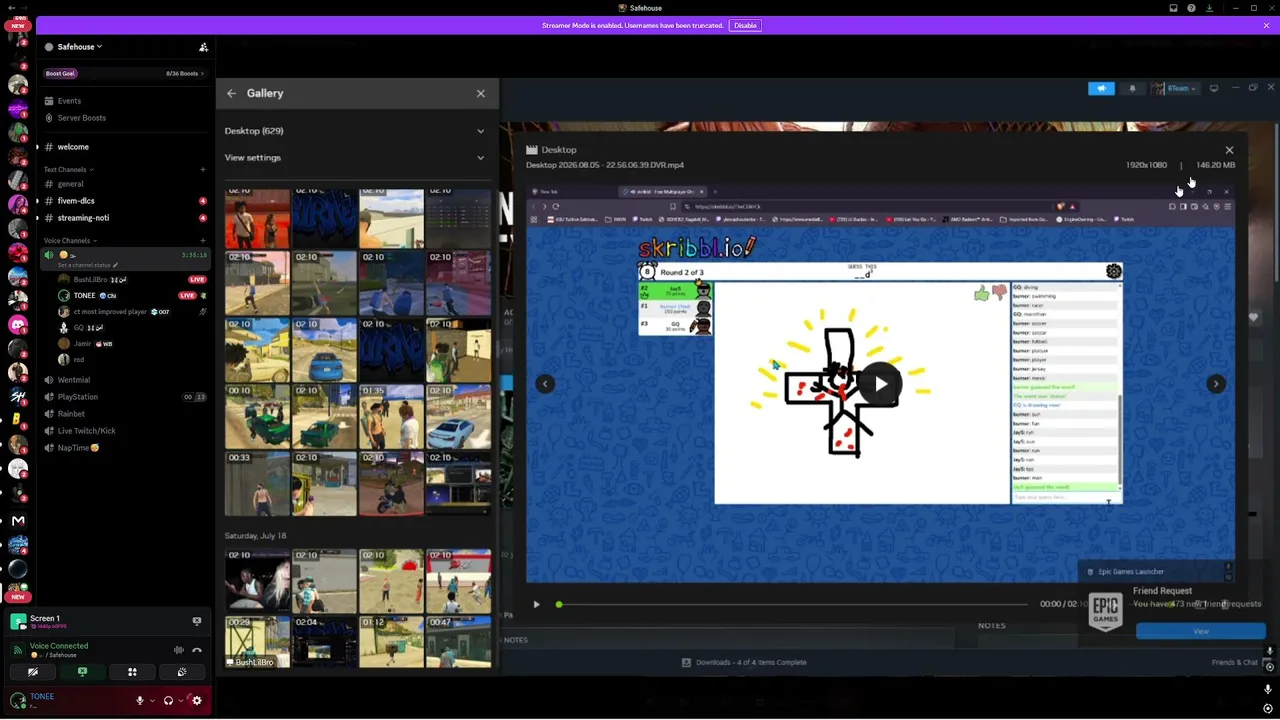
Task: Open the fivem-dlcs channel
Action: point(76,201)
